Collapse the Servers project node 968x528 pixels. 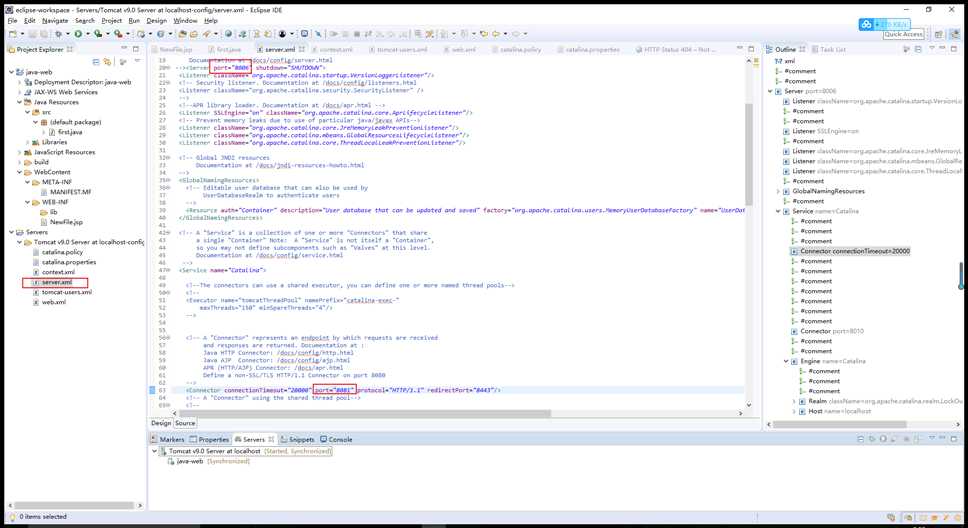coord(11,232)
